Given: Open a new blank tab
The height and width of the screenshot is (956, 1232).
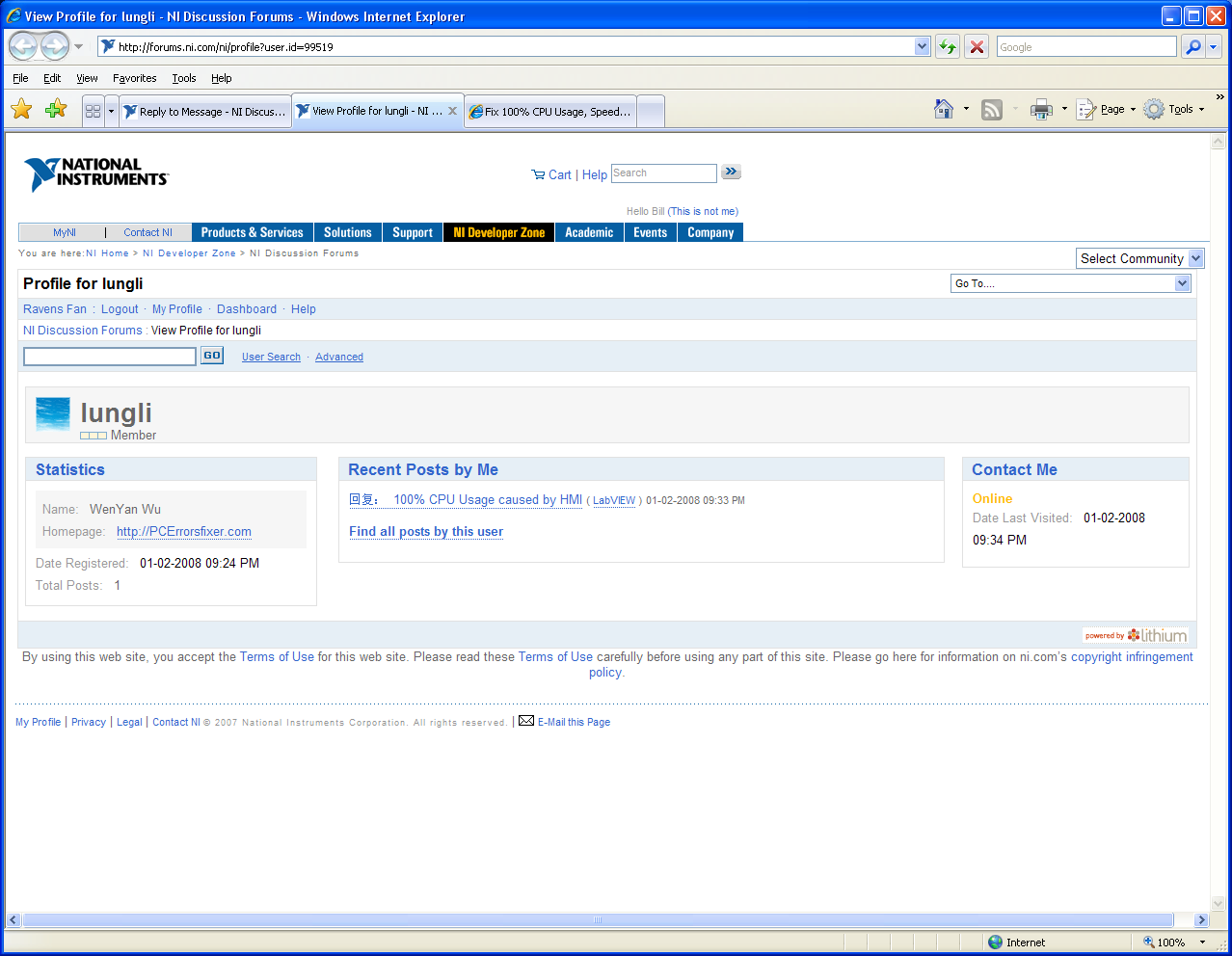Looking at the screenshot, I should (x=651, y=112).
